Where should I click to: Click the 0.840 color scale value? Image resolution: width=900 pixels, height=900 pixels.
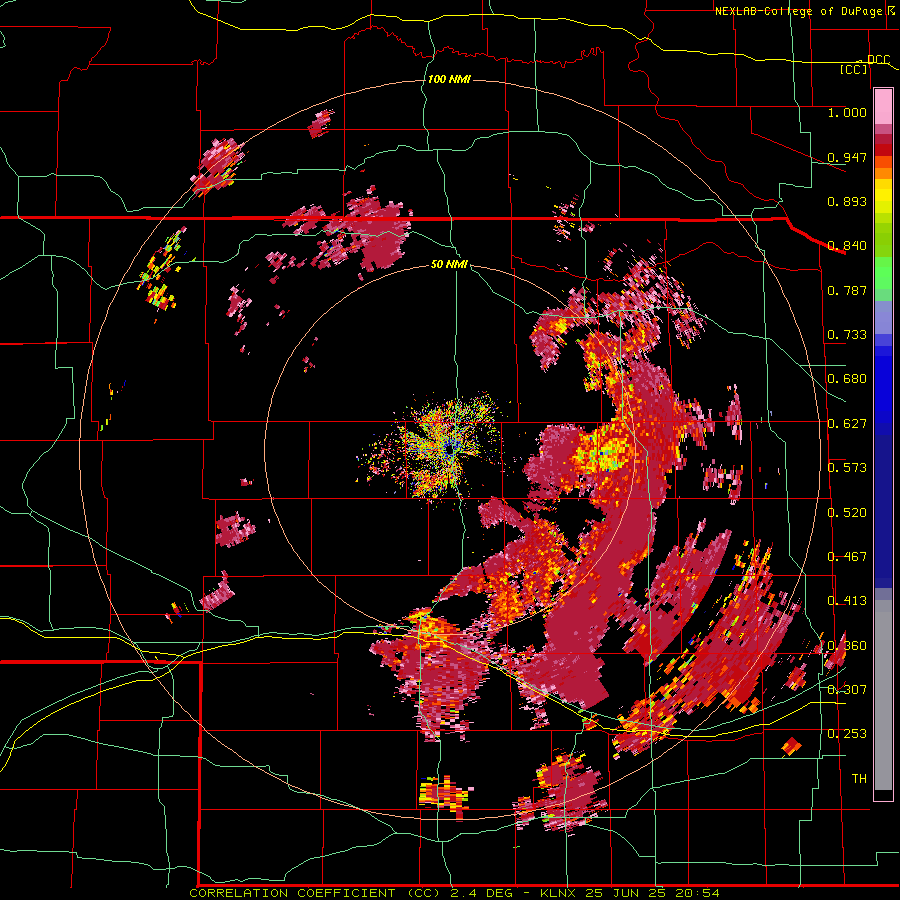(847, 246)
